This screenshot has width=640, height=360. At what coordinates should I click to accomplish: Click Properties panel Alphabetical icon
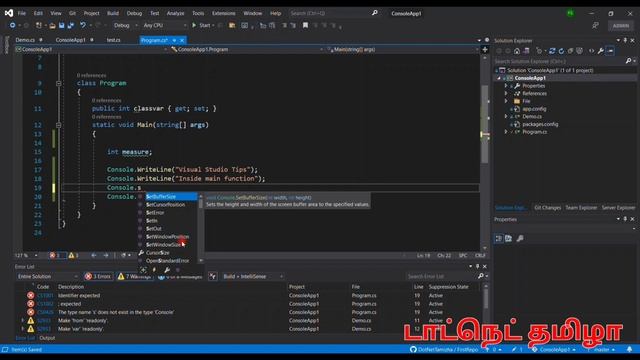509,238
